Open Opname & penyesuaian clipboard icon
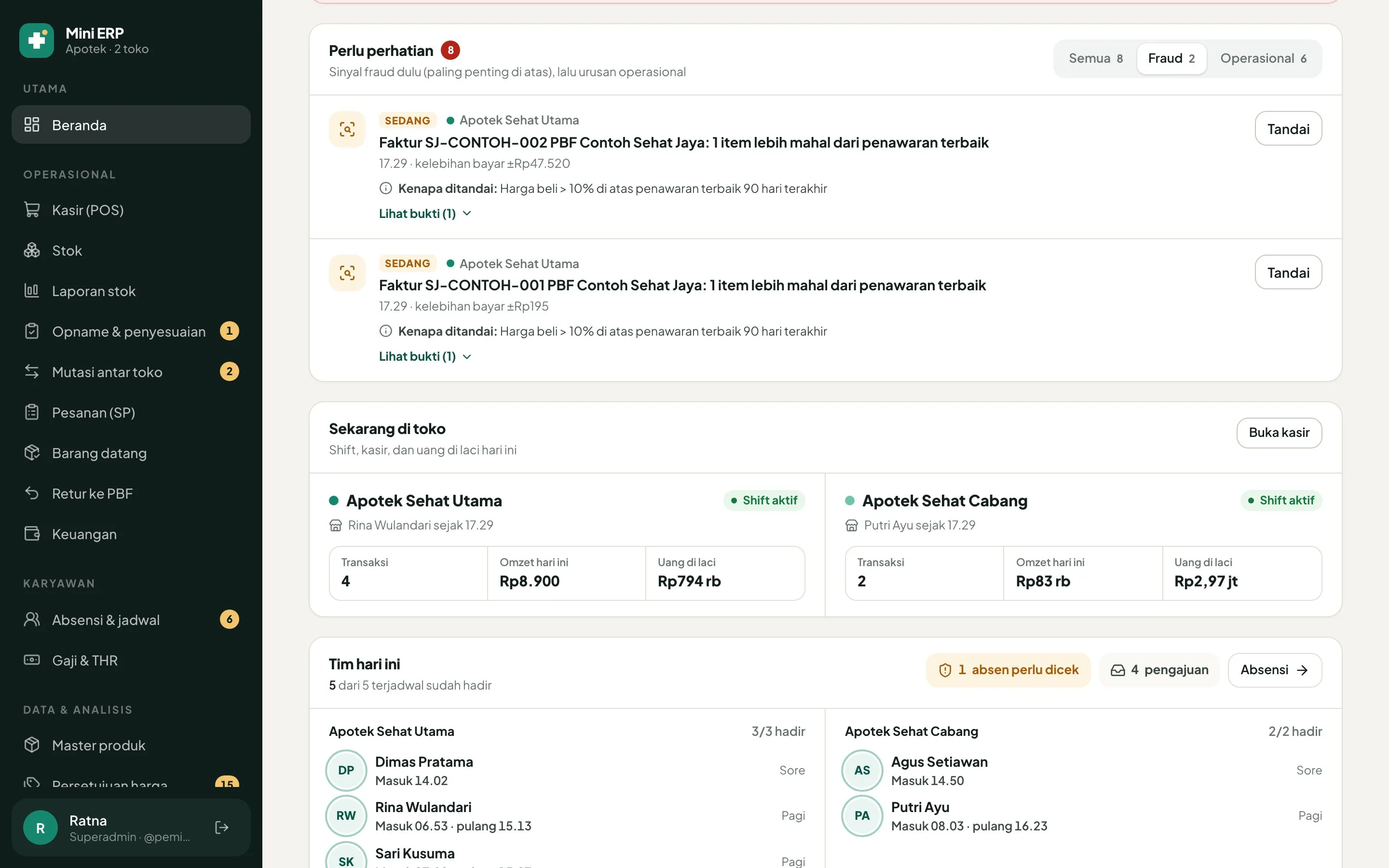Viewport: 1389px width, 868px height. [31, 331]
